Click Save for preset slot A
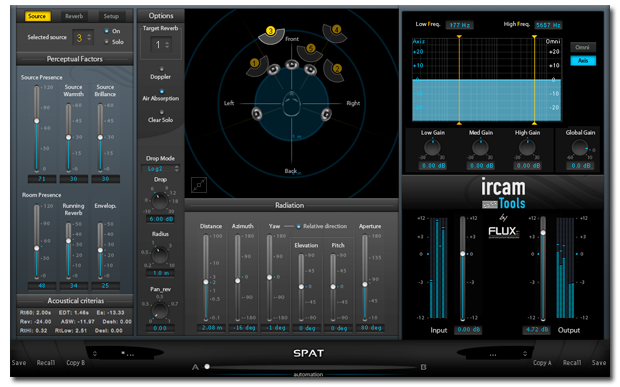 [19, 363]
